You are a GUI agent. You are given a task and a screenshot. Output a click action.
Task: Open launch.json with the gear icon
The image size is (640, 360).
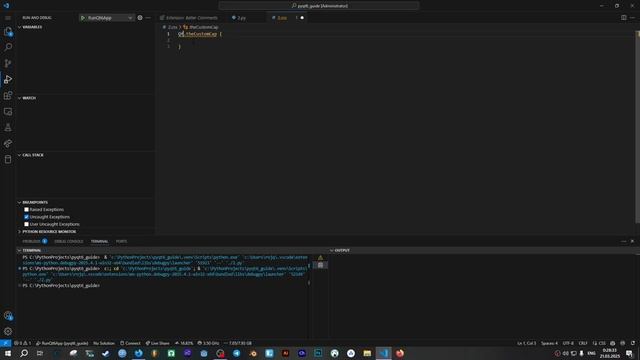[x=140, y=18]
